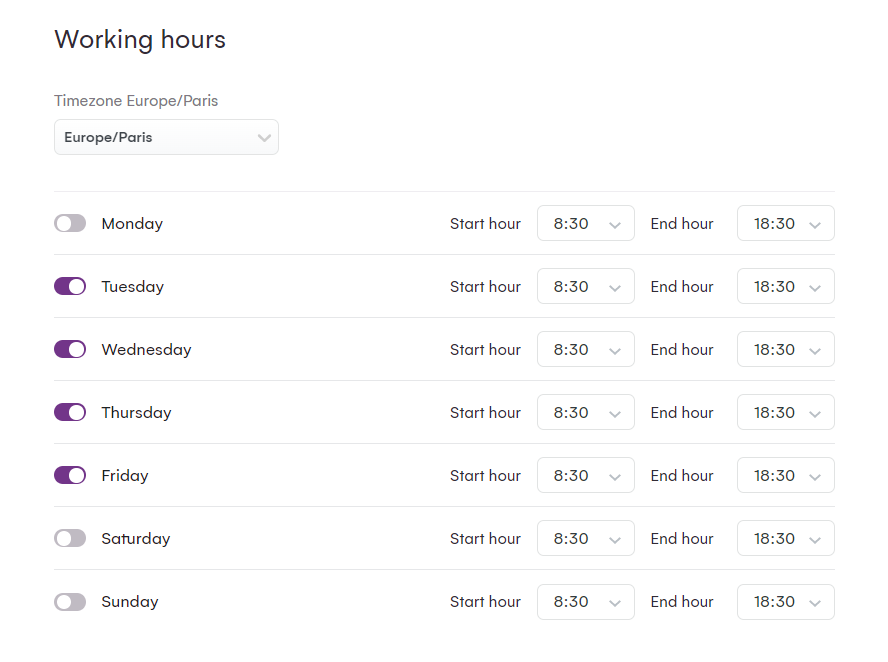The height and width of the screenshot is (662, 888).
Task: Expand Tuesday's end hour dropdown
Action: (785, 286)
